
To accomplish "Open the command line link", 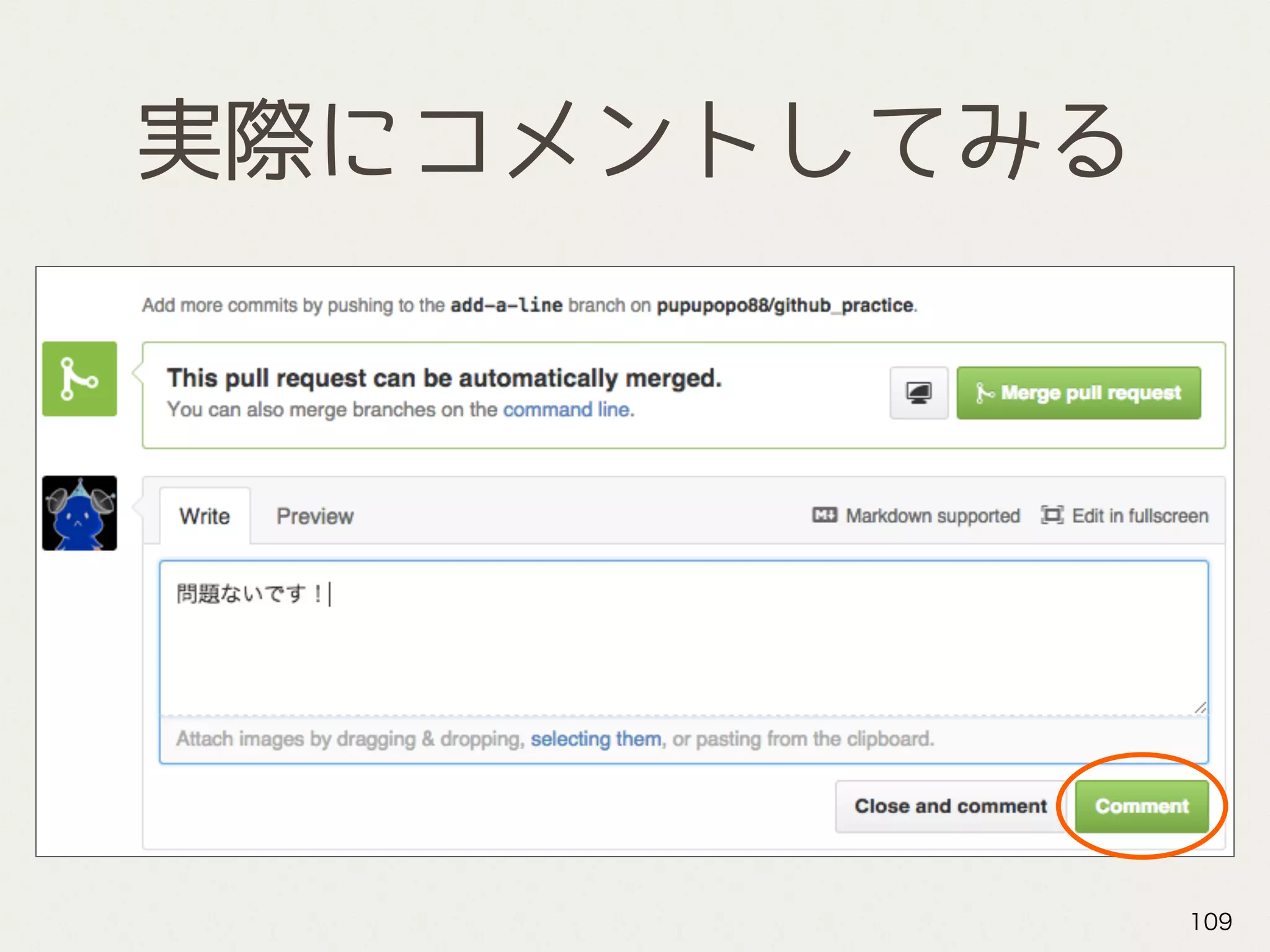I will 567,410.
